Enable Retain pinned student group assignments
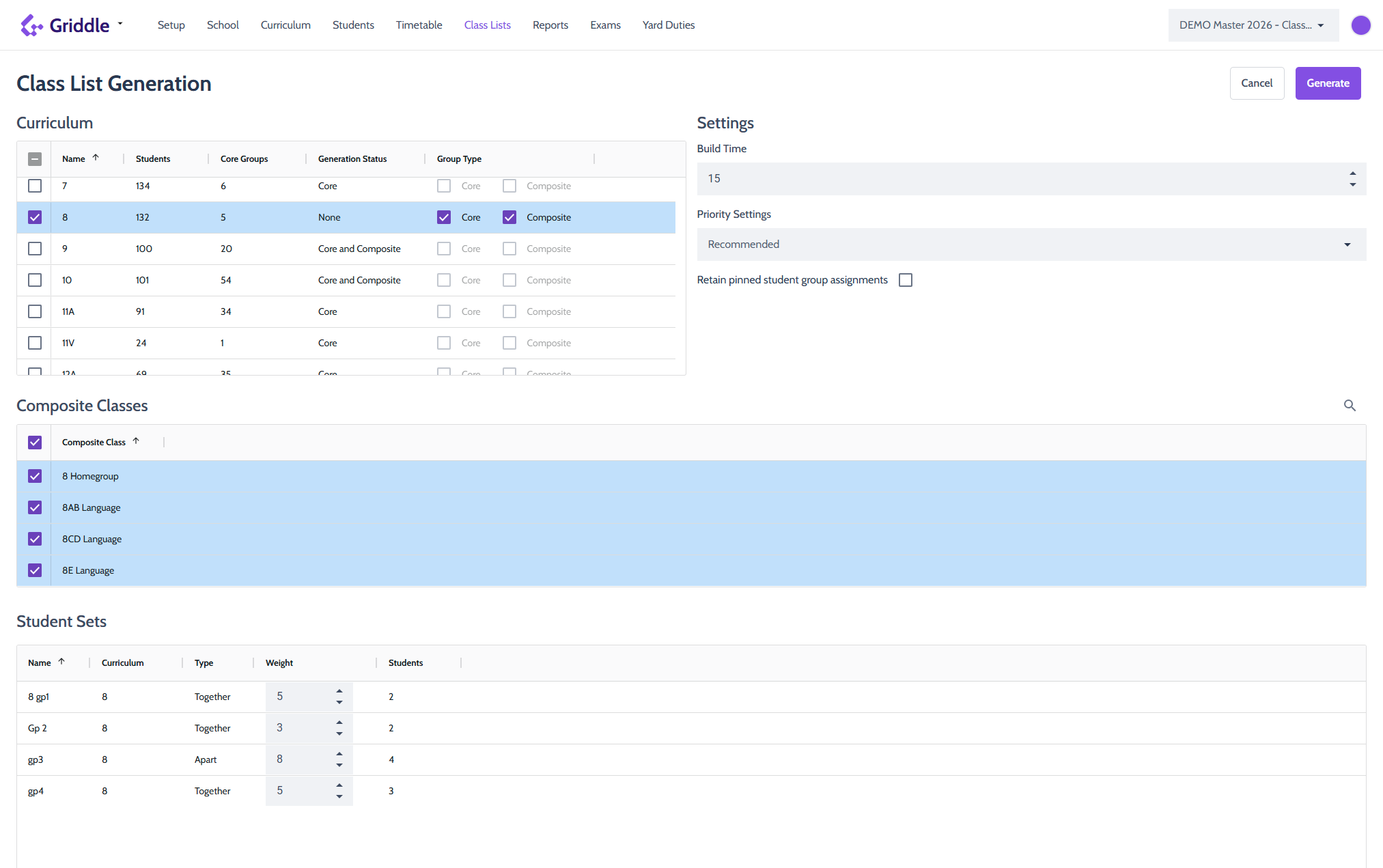Screen dimensions: 1383x868 point(906,280)
